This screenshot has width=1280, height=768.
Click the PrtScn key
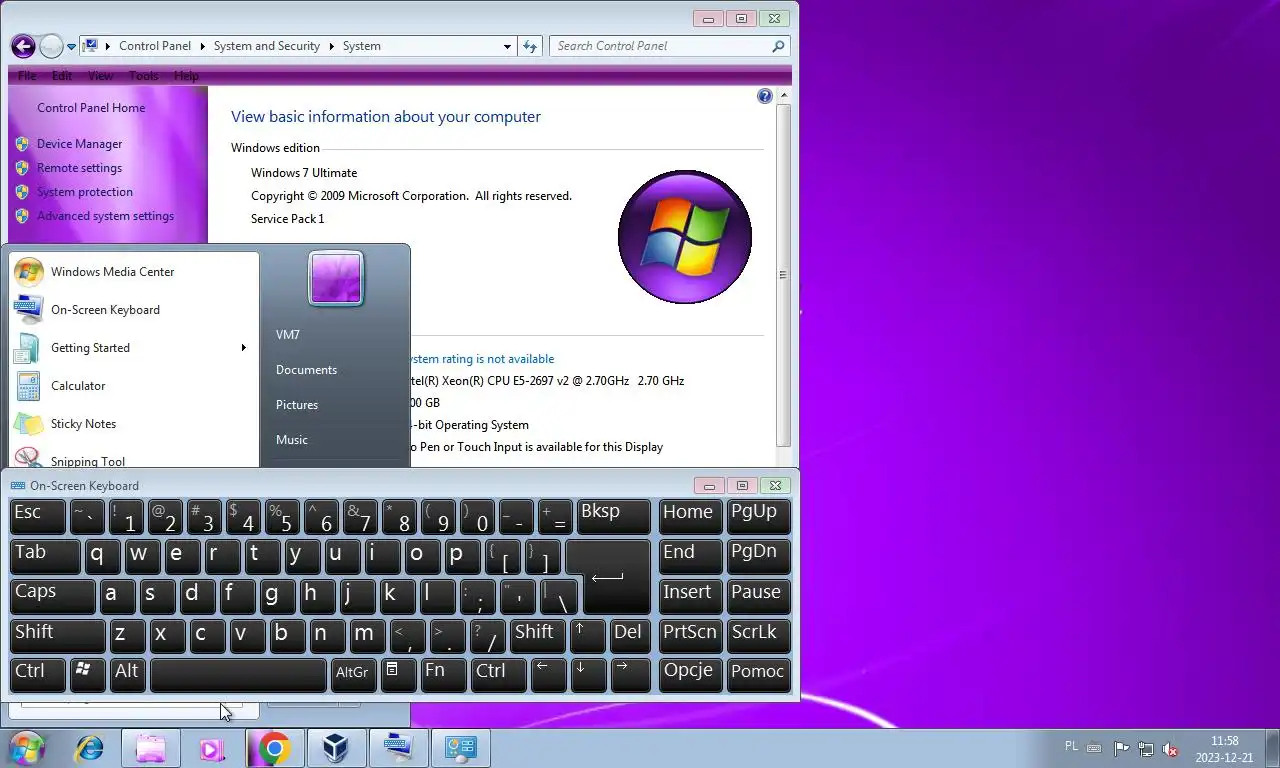pos(690,635)
